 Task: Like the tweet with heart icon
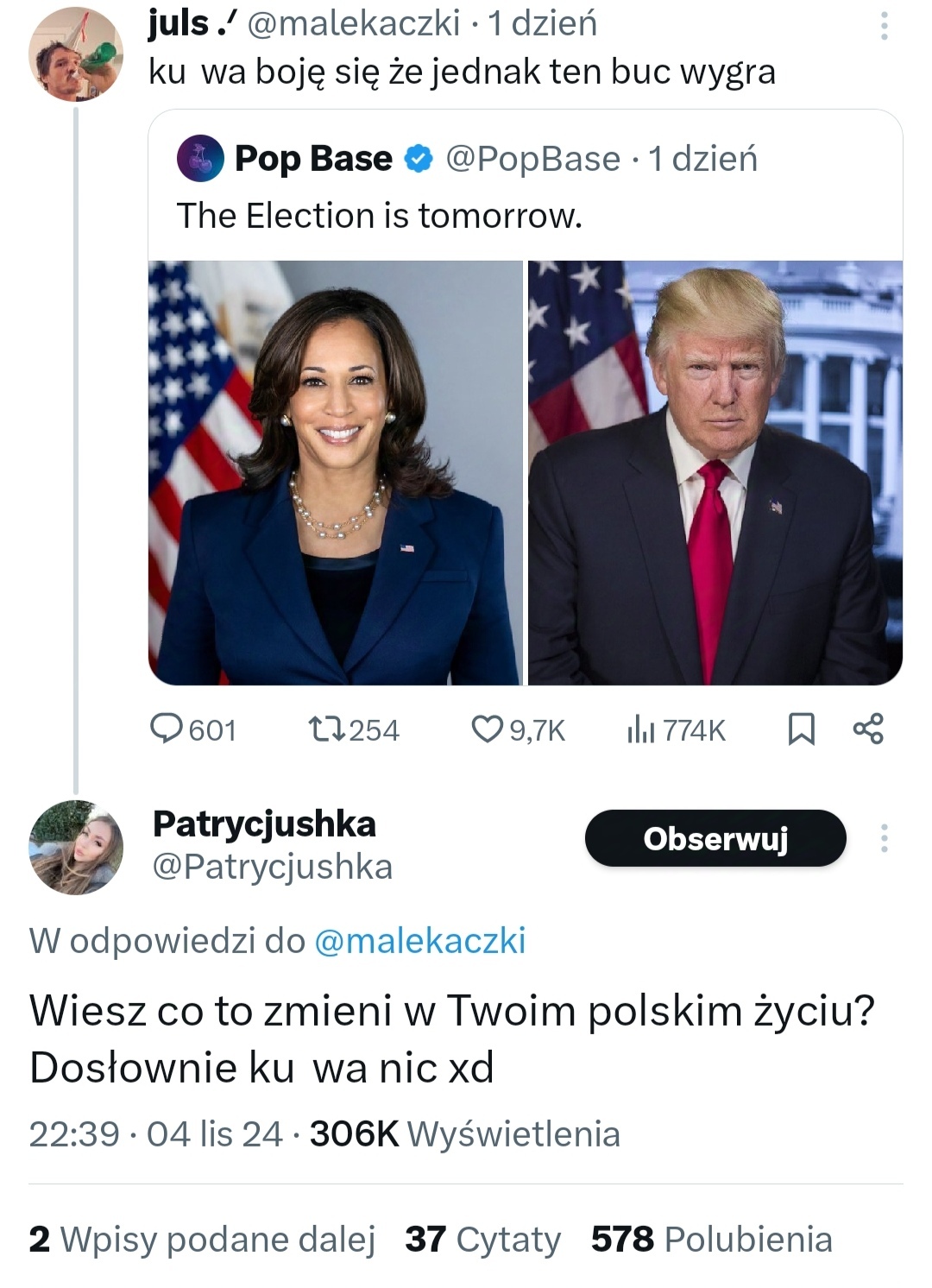pyautogui.click(x=487, y=729)
